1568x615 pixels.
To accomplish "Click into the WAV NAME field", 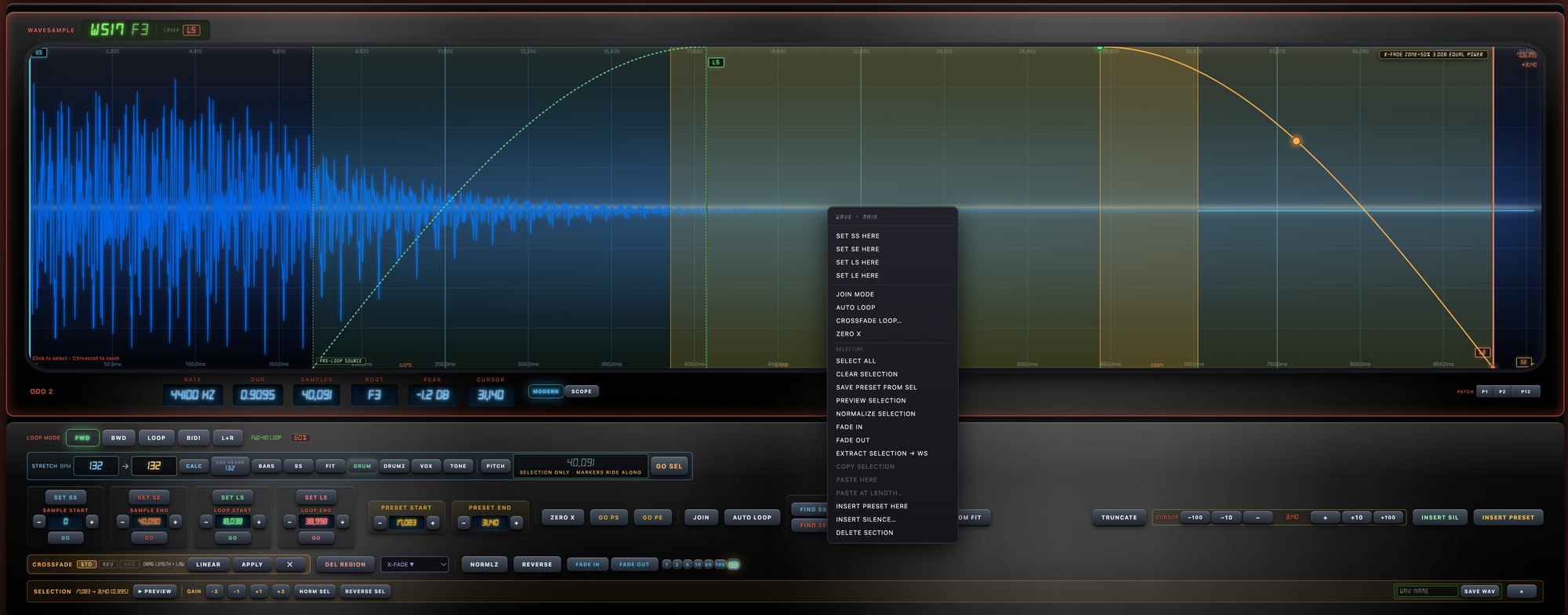I will (1426, 591).
